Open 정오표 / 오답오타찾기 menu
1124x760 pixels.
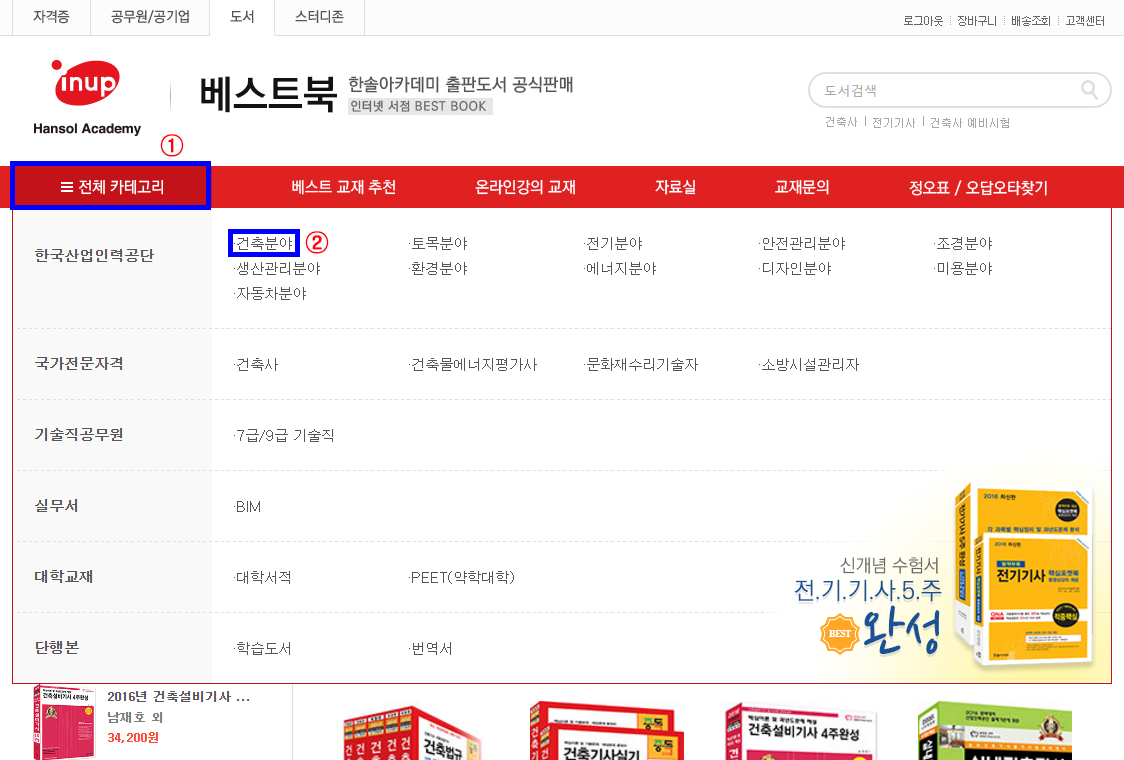pos(978,188)
